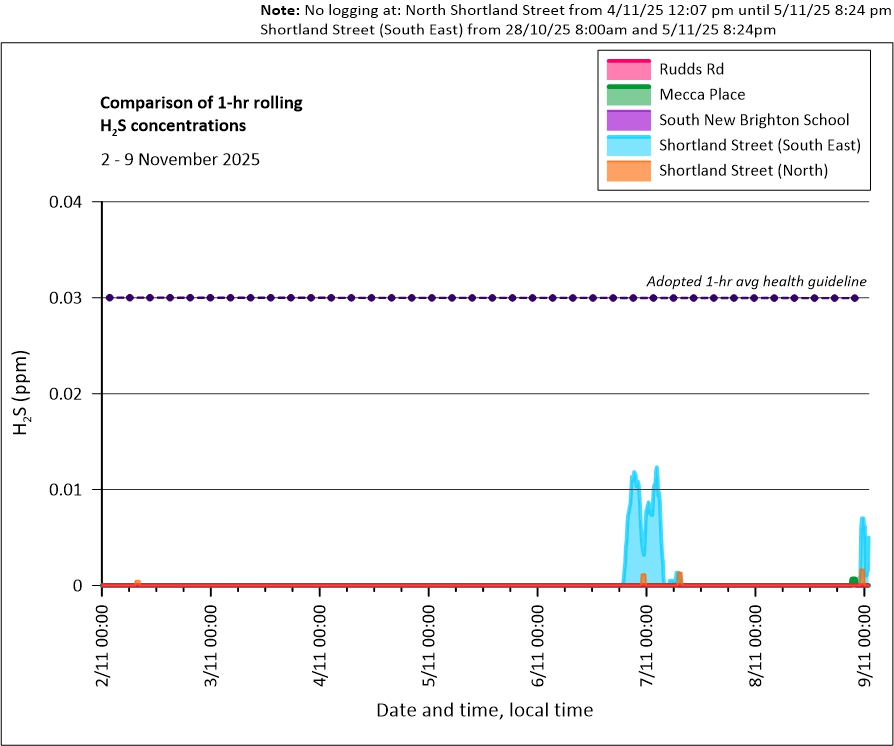Screen dimensions: 894x746
Task: Click the tallest blue peak near 7/11
Action: pos(656,468)
